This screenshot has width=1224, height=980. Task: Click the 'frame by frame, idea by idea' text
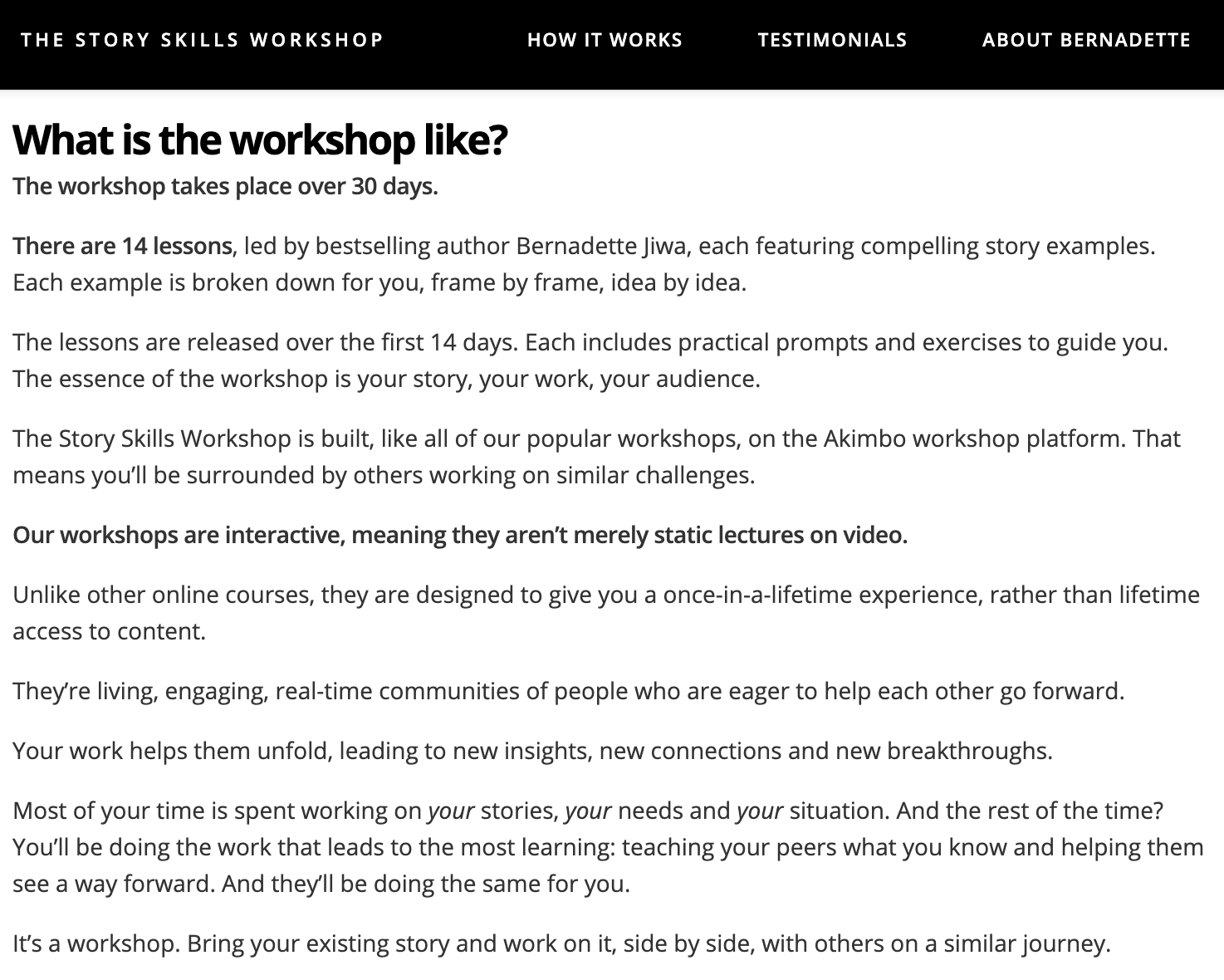pyautogui.click(x=589, y=282)
